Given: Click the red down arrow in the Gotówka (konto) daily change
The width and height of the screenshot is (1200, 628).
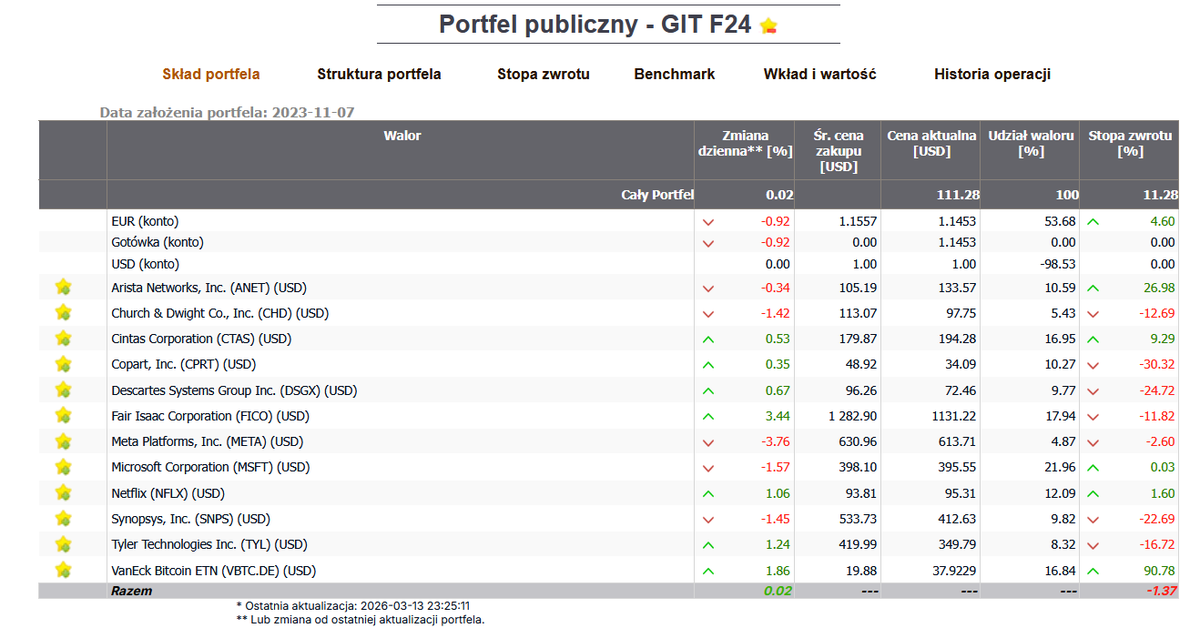Looking at the screenshot, I should (708, 243).
